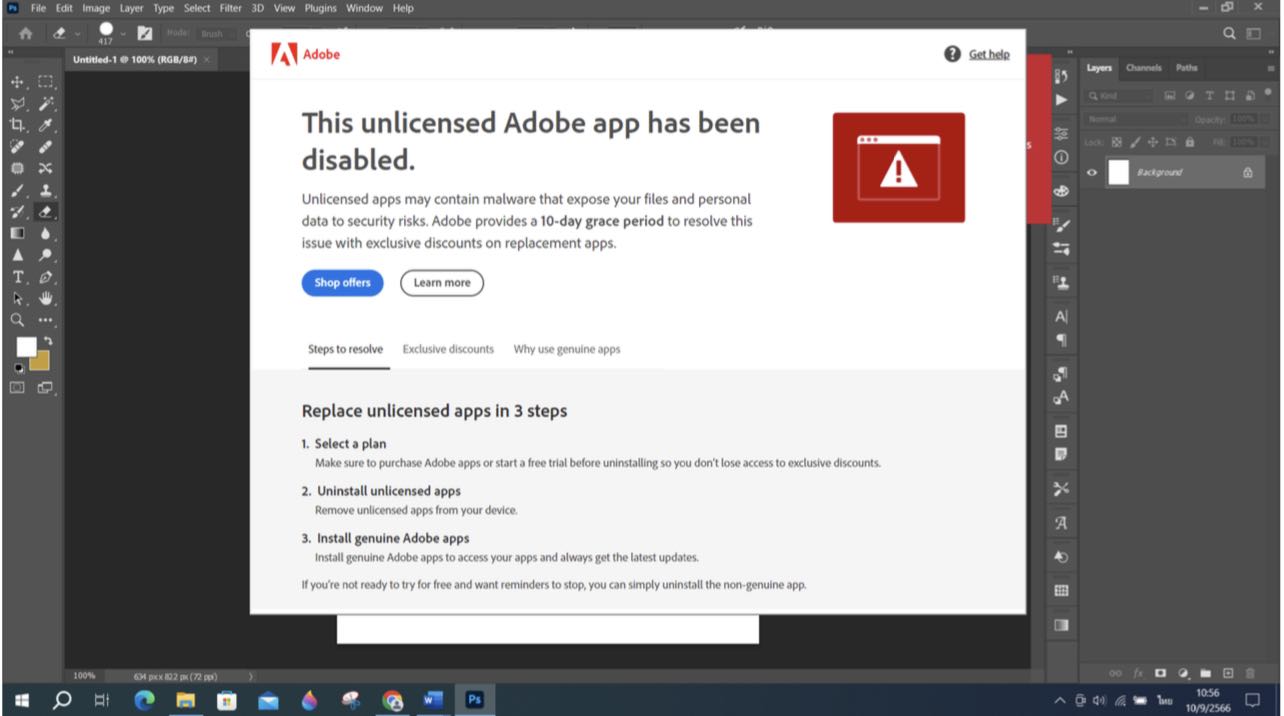Select the Move tool

click(x=18, y=82)
